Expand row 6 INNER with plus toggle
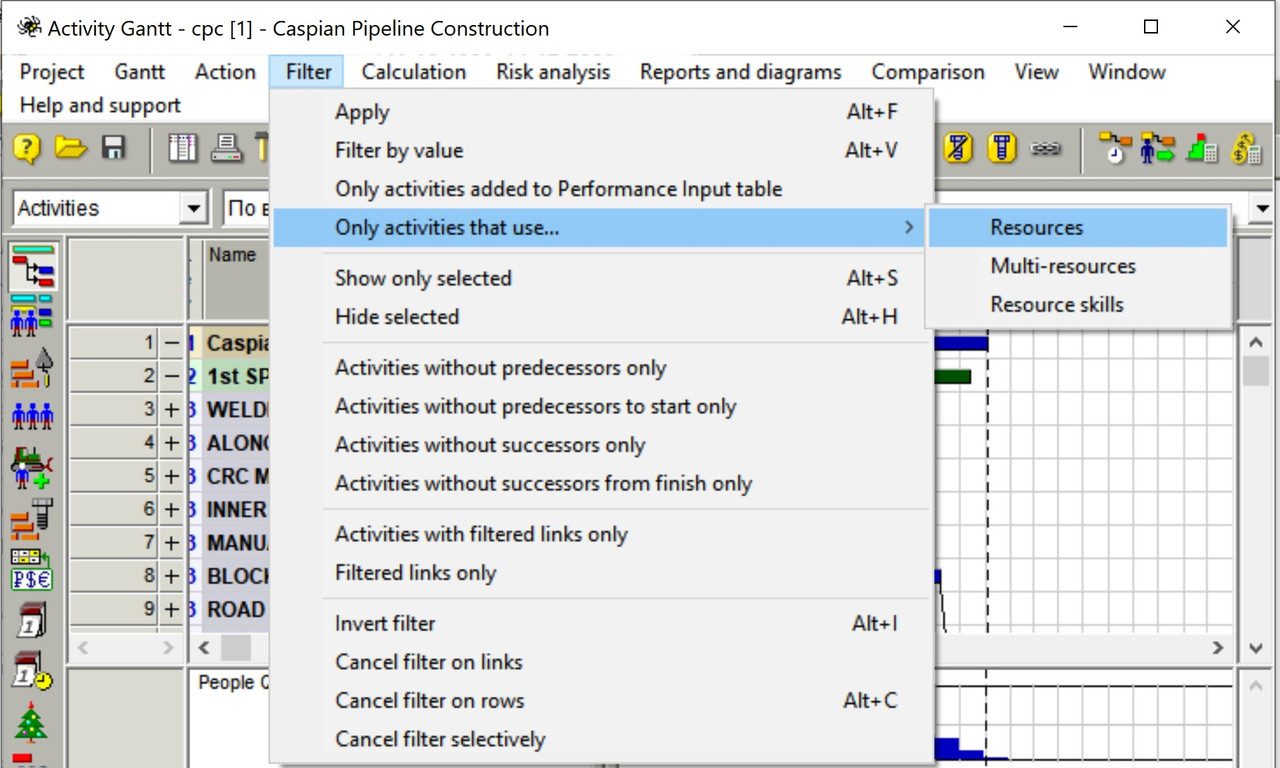Screen dimensions: 1280x768 (172, 509)
